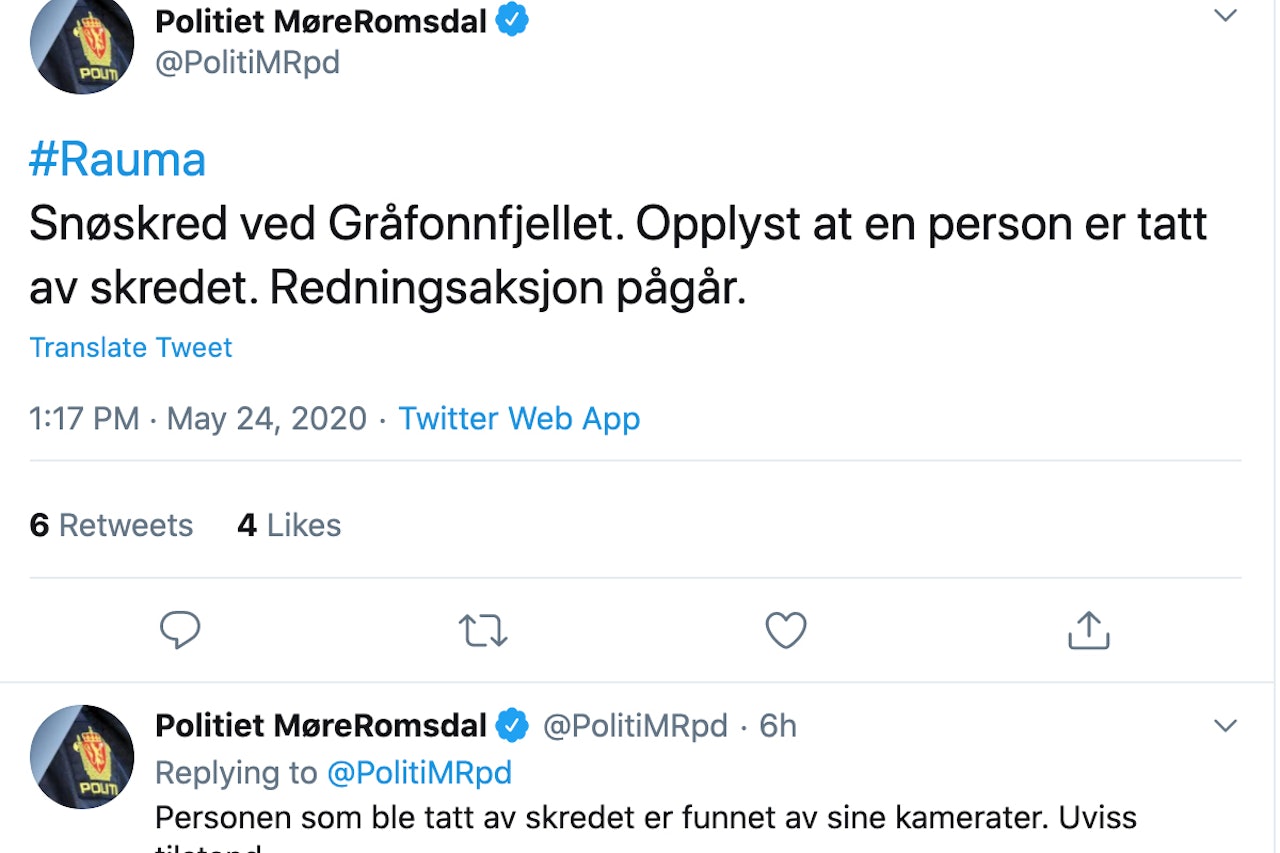Viewport: 1280px width, 853px height.
Task: Open Politiet MøreRomsdal's profile avatar
Action: tap(82, 47)
